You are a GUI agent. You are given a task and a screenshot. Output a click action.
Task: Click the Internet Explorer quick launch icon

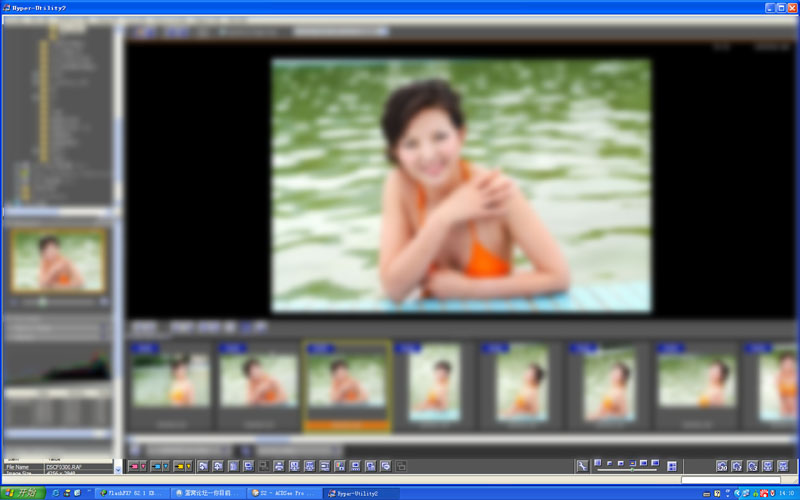(56, 493)
